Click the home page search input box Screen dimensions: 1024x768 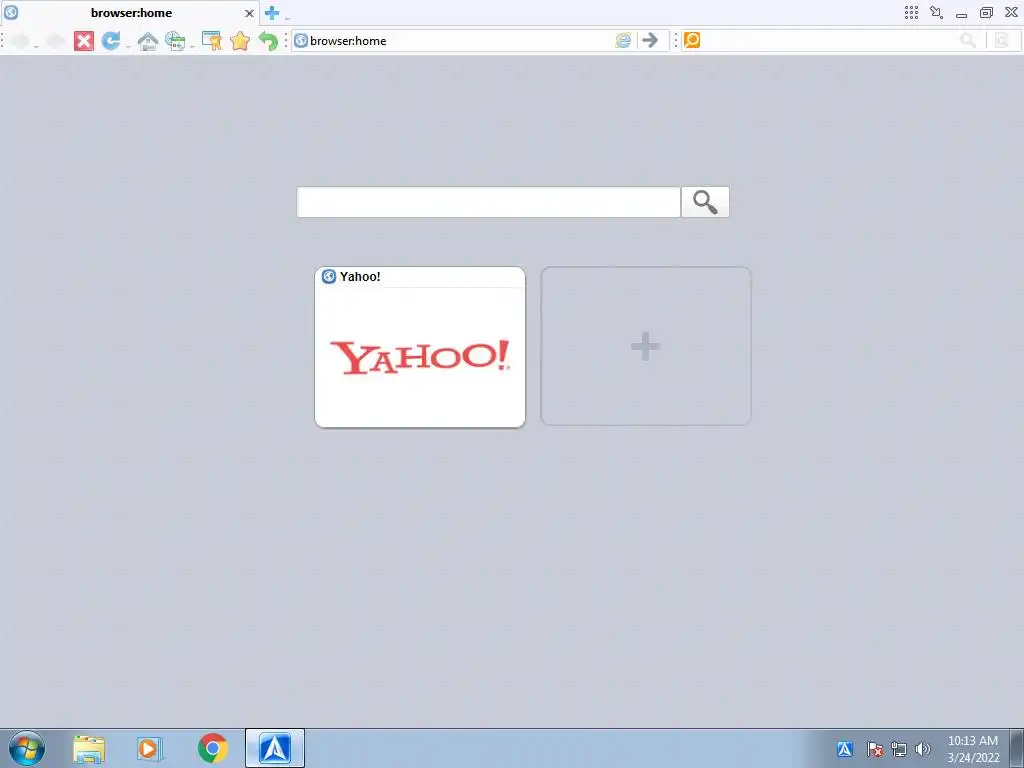pos(488,202)
